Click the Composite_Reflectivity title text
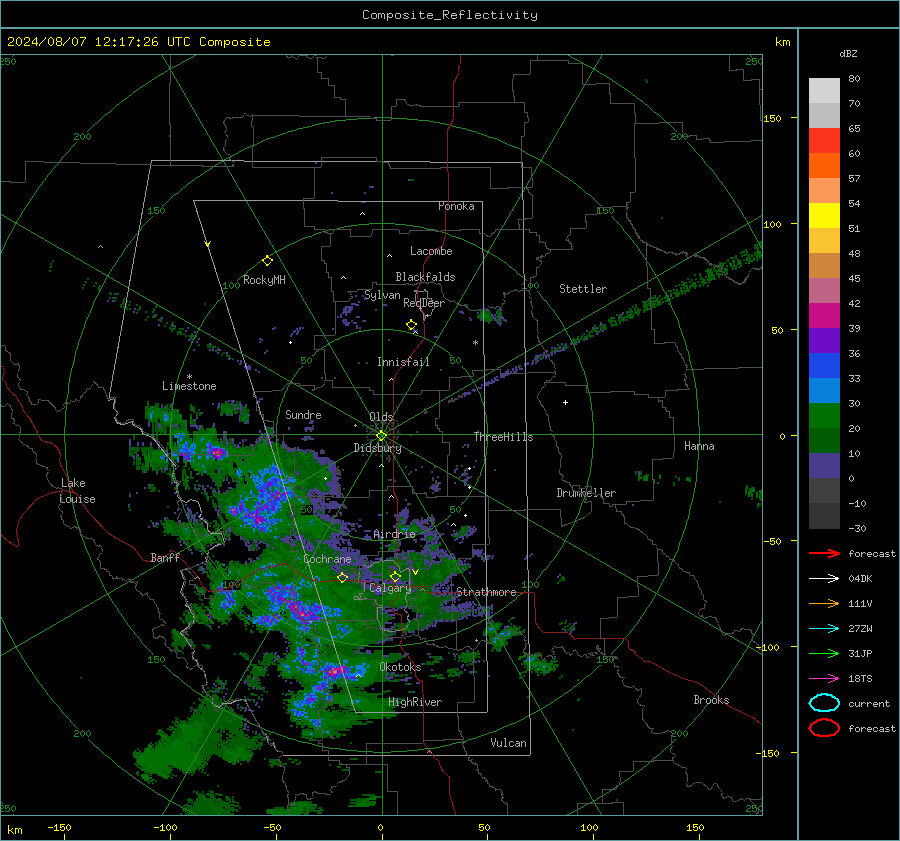 (450, 15)
